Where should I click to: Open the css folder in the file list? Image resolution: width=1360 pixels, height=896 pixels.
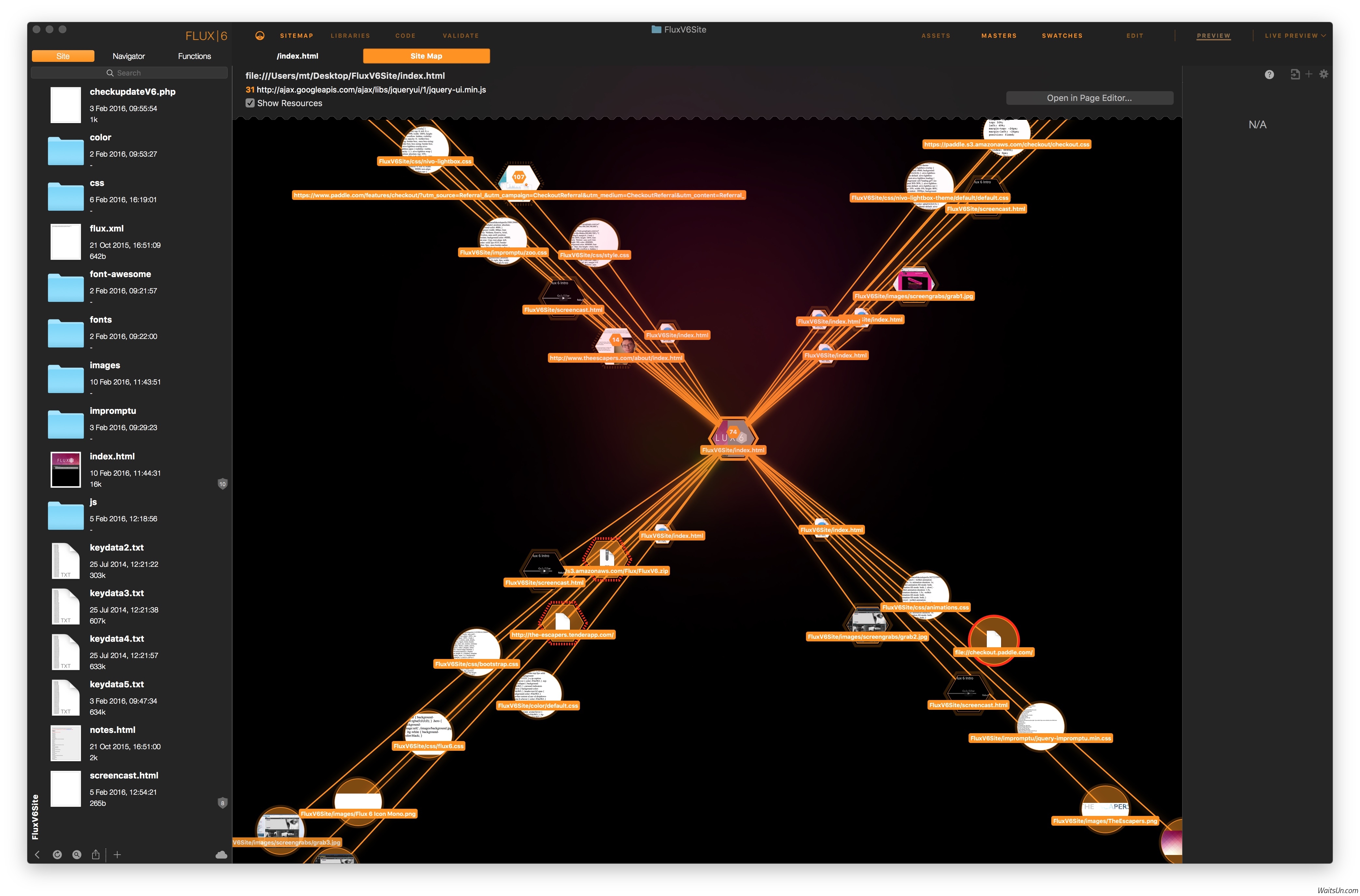(66, 197)
